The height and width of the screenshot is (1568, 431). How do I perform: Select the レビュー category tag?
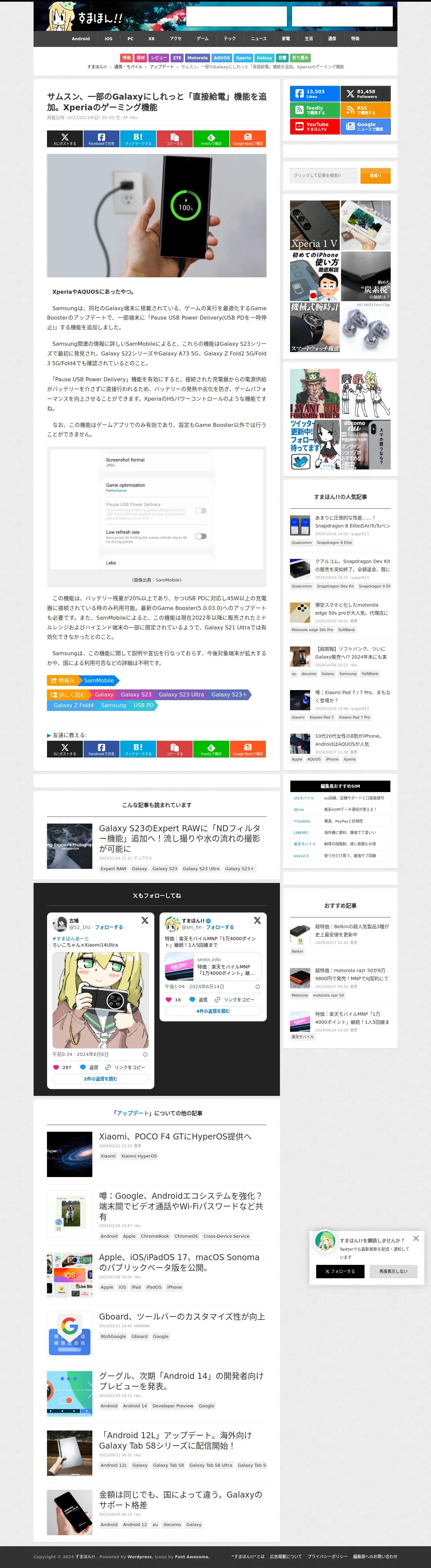(158, 58)
